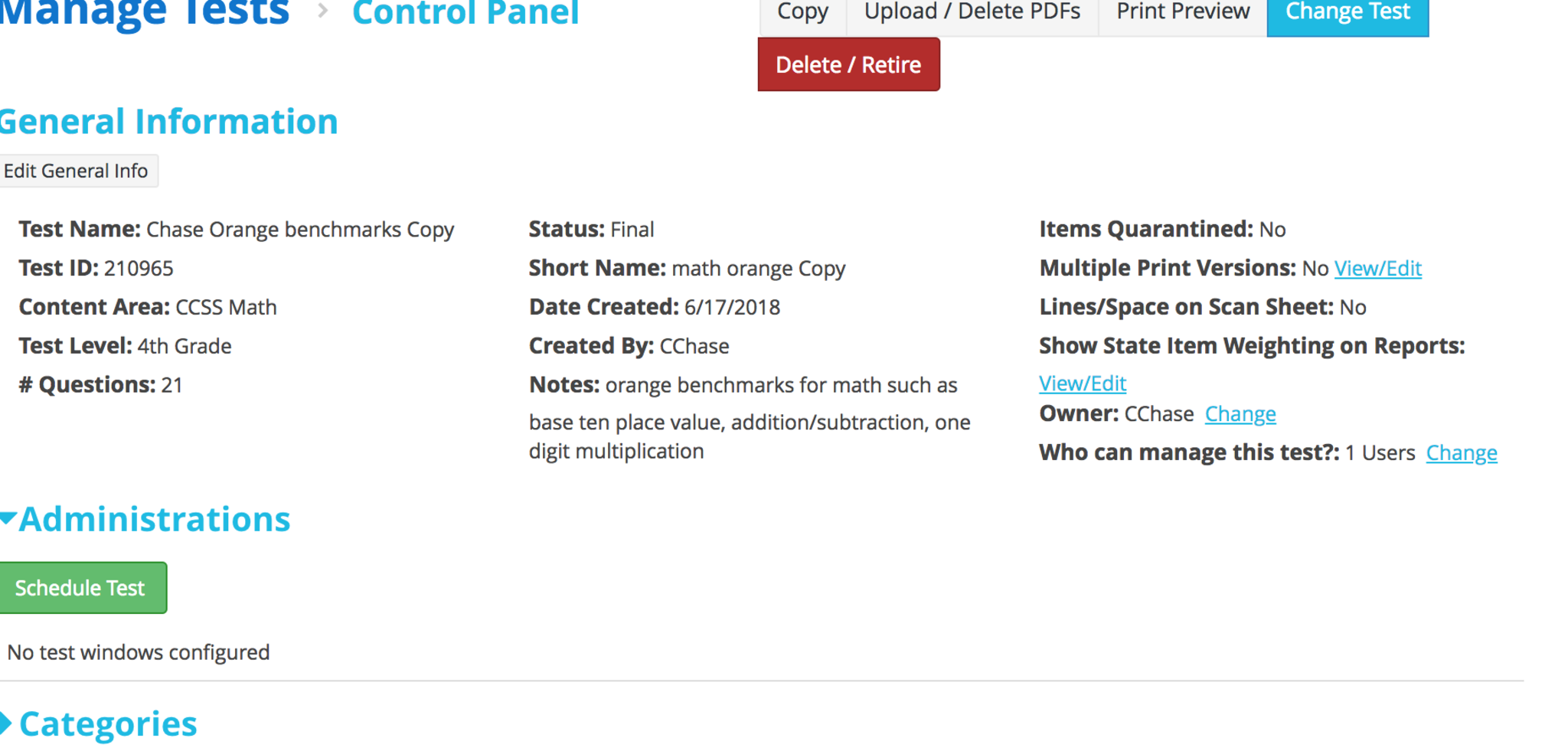Collapse the Administrations section arrow
Viewport: 1568px width, 751px height.
pos(8,519)
